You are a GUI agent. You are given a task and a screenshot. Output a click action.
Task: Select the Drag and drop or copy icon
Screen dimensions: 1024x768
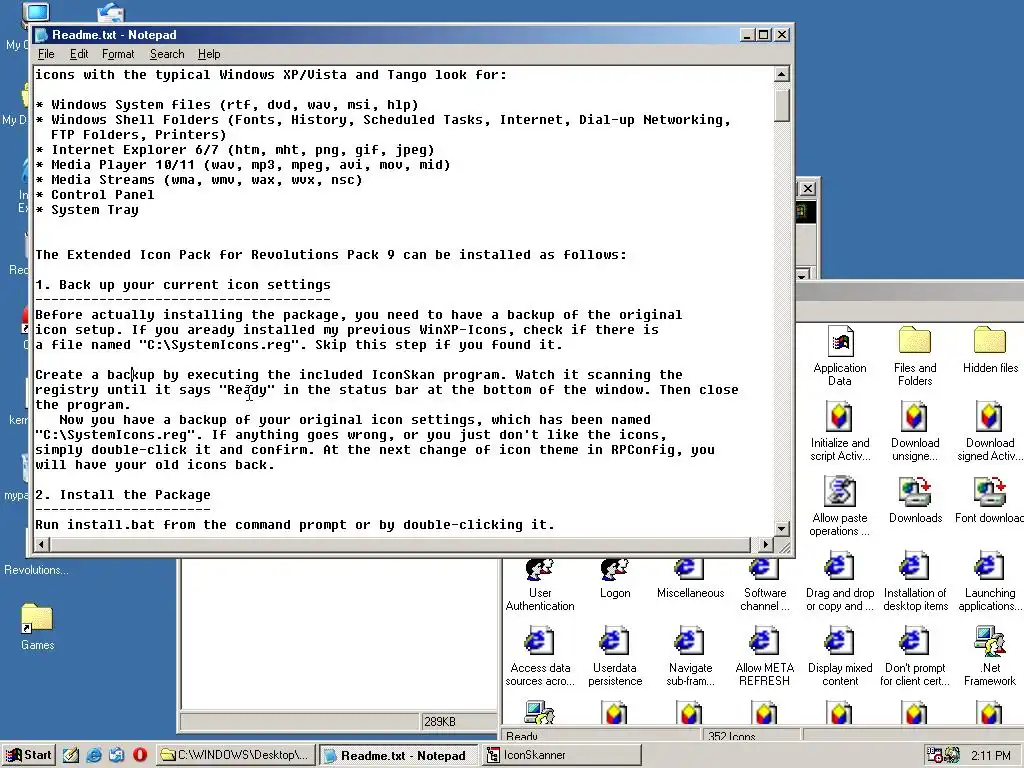coord(840,567)
